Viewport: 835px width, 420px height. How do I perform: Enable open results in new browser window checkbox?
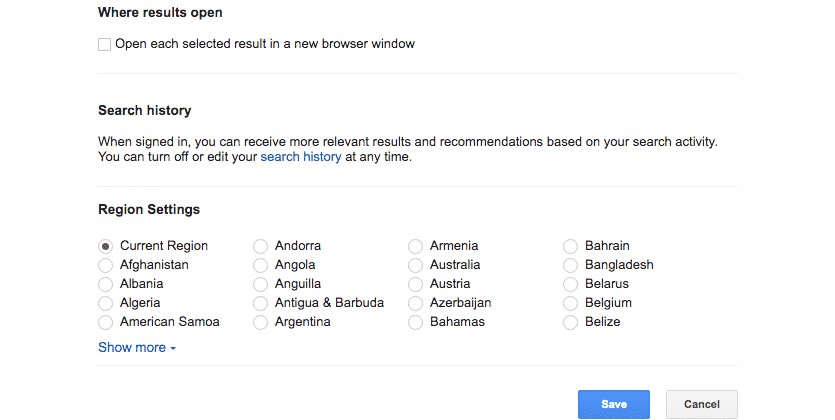[105, 44]
